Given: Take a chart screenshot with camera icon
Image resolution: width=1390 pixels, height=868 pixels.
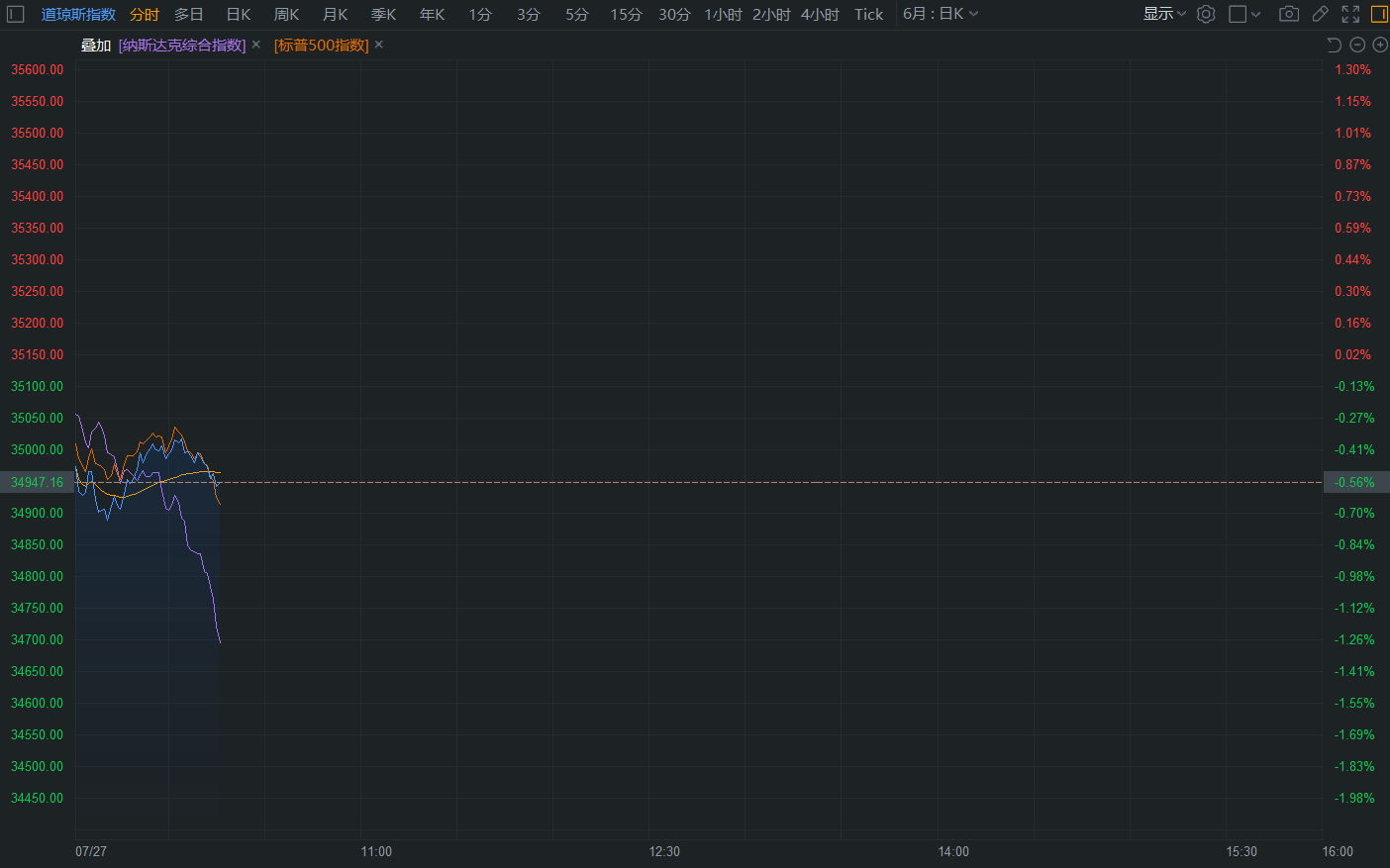Looking at the screenshot, I should click(x=1289, y=14).
